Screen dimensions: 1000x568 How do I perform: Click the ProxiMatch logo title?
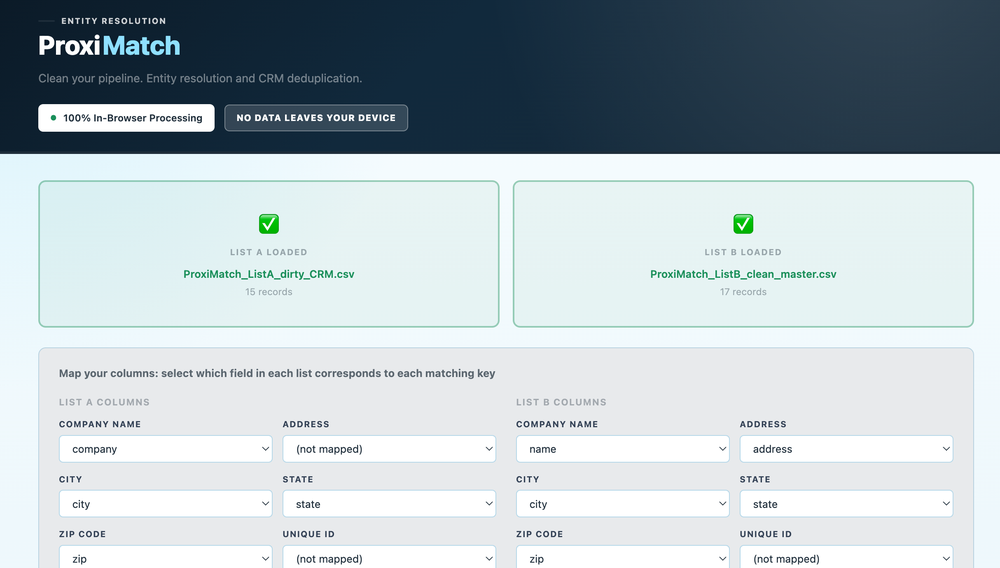(109, 46)
